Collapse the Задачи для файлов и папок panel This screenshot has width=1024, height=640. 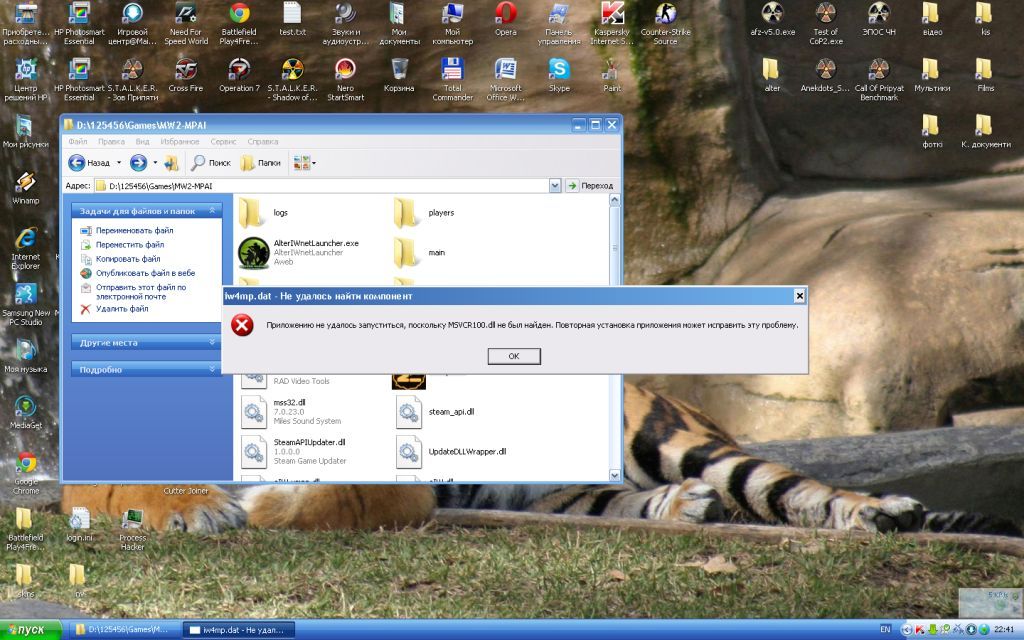coord(212,211)
